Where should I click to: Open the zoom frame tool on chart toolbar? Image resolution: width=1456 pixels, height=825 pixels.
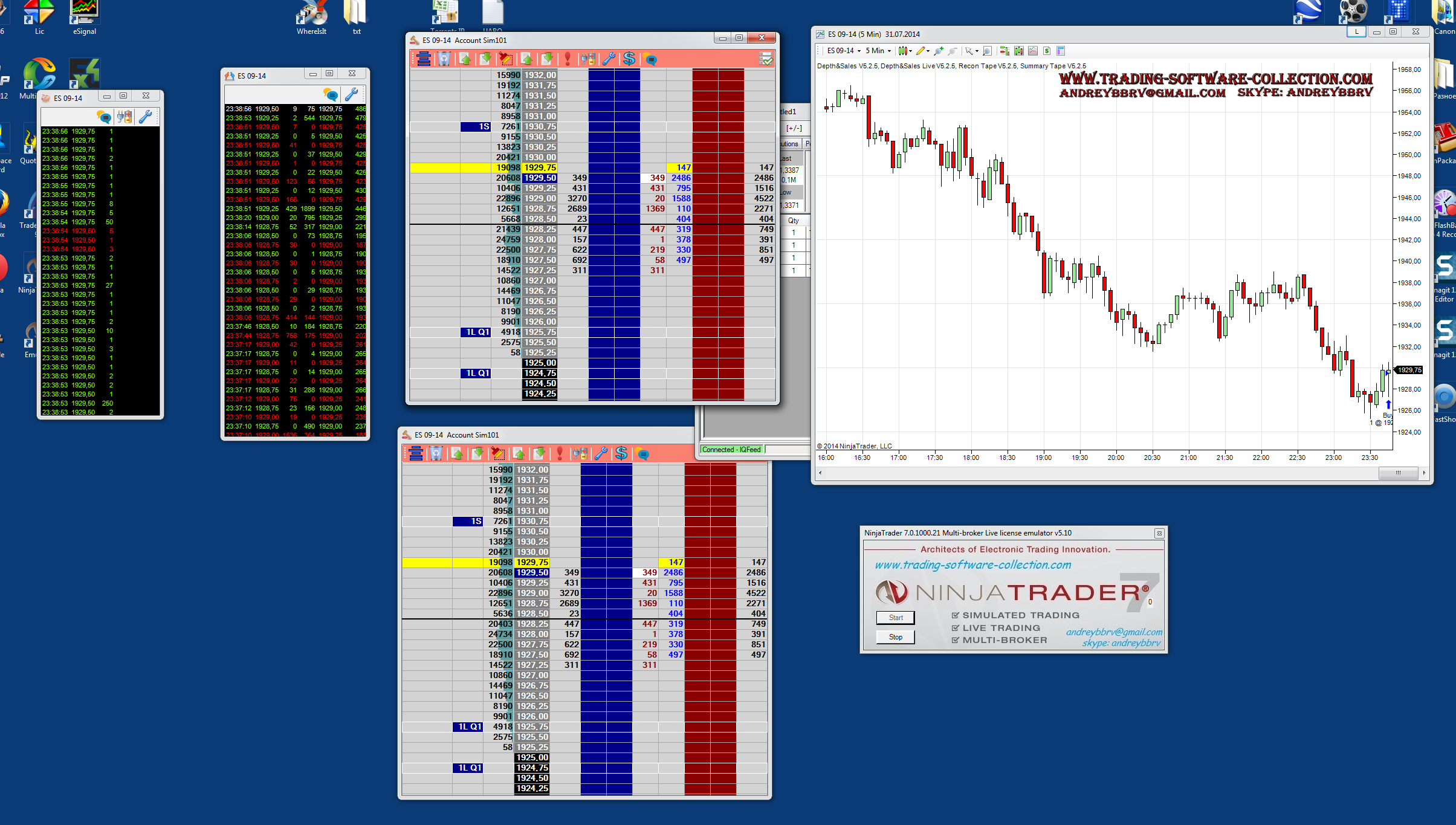[x=987, y=51]
